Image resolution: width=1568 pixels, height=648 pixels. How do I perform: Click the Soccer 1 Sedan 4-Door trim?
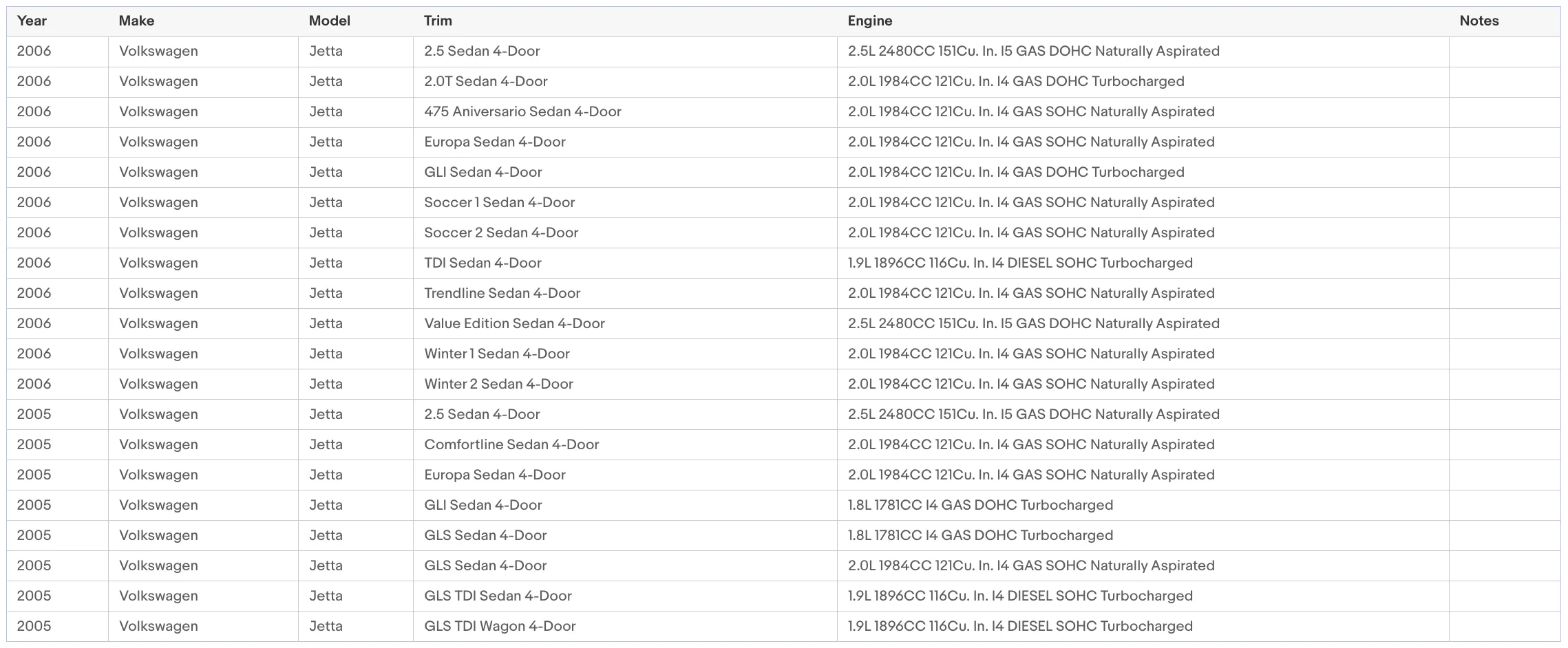(x=500, y=202)
